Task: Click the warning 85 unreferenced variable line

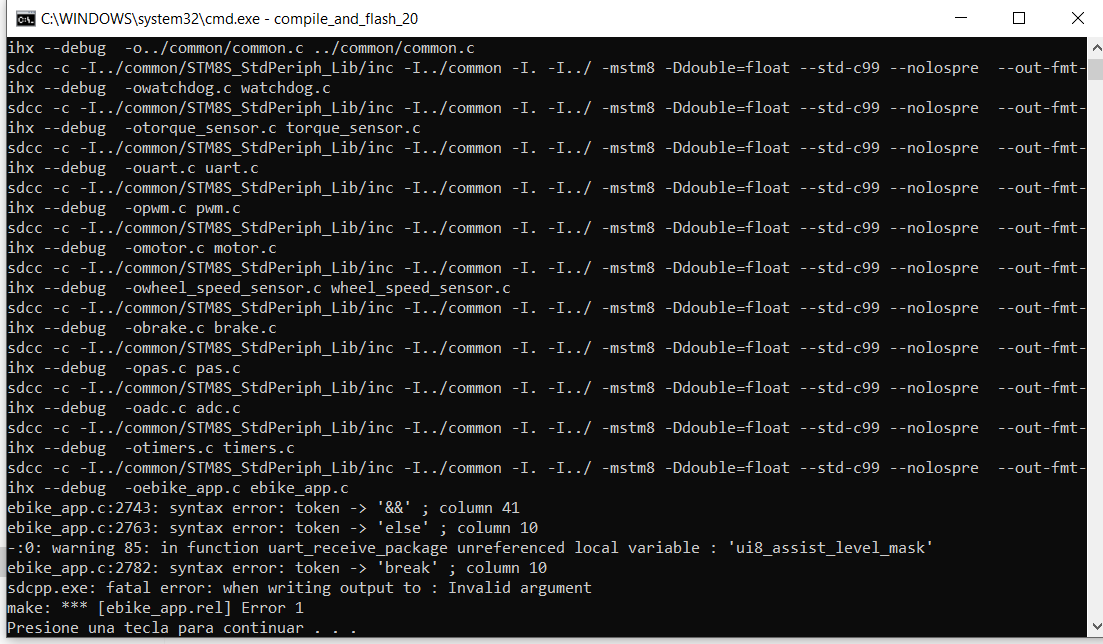Action: (x=470, y=548)
